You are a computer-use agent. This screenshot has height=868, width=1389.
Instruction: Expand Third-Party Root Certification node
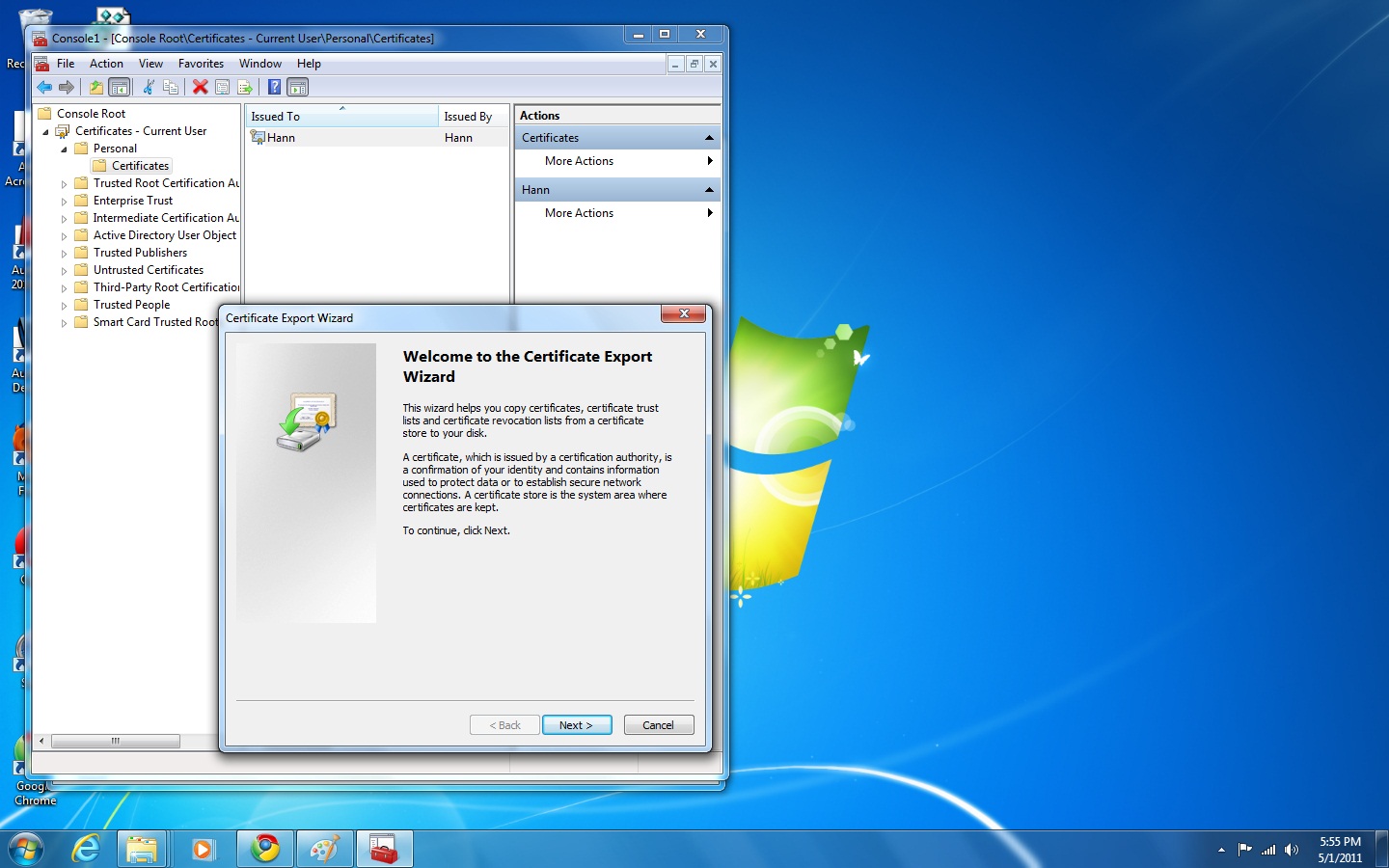click(x=64, y=288)
